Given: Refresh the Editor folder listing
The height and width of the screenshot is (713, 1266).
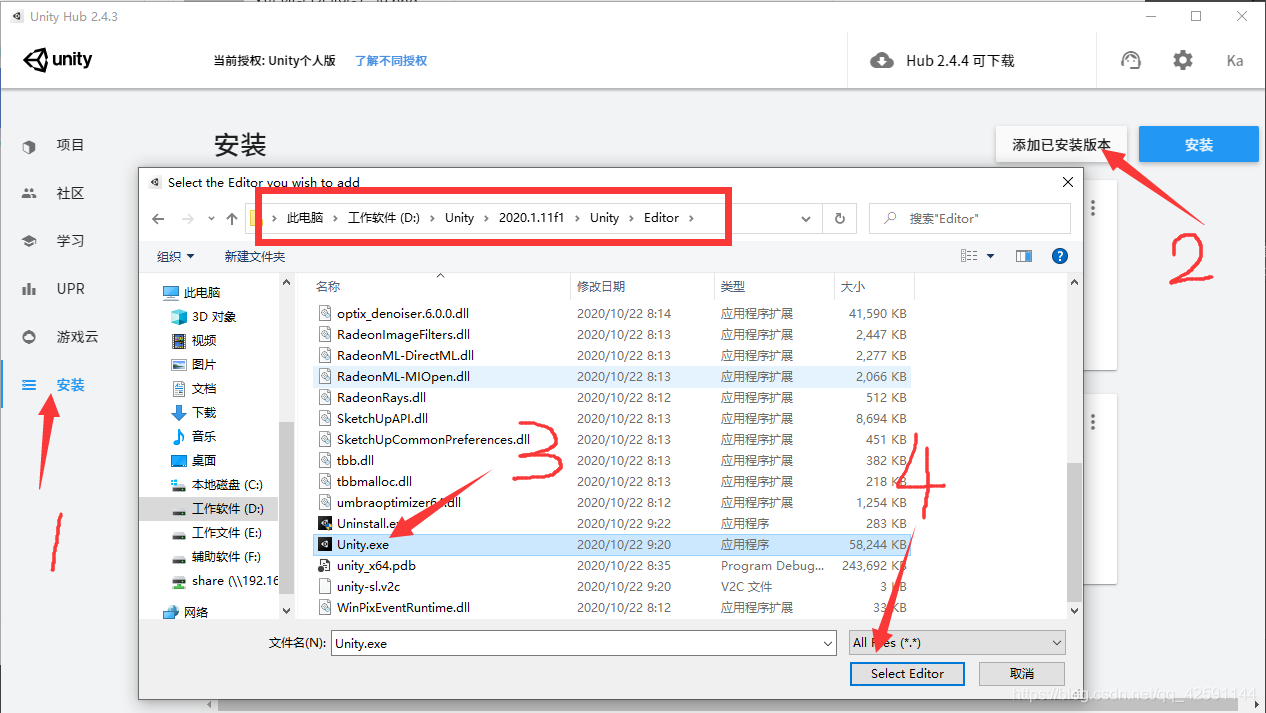Looking at the screenshot, I should 839,218.
